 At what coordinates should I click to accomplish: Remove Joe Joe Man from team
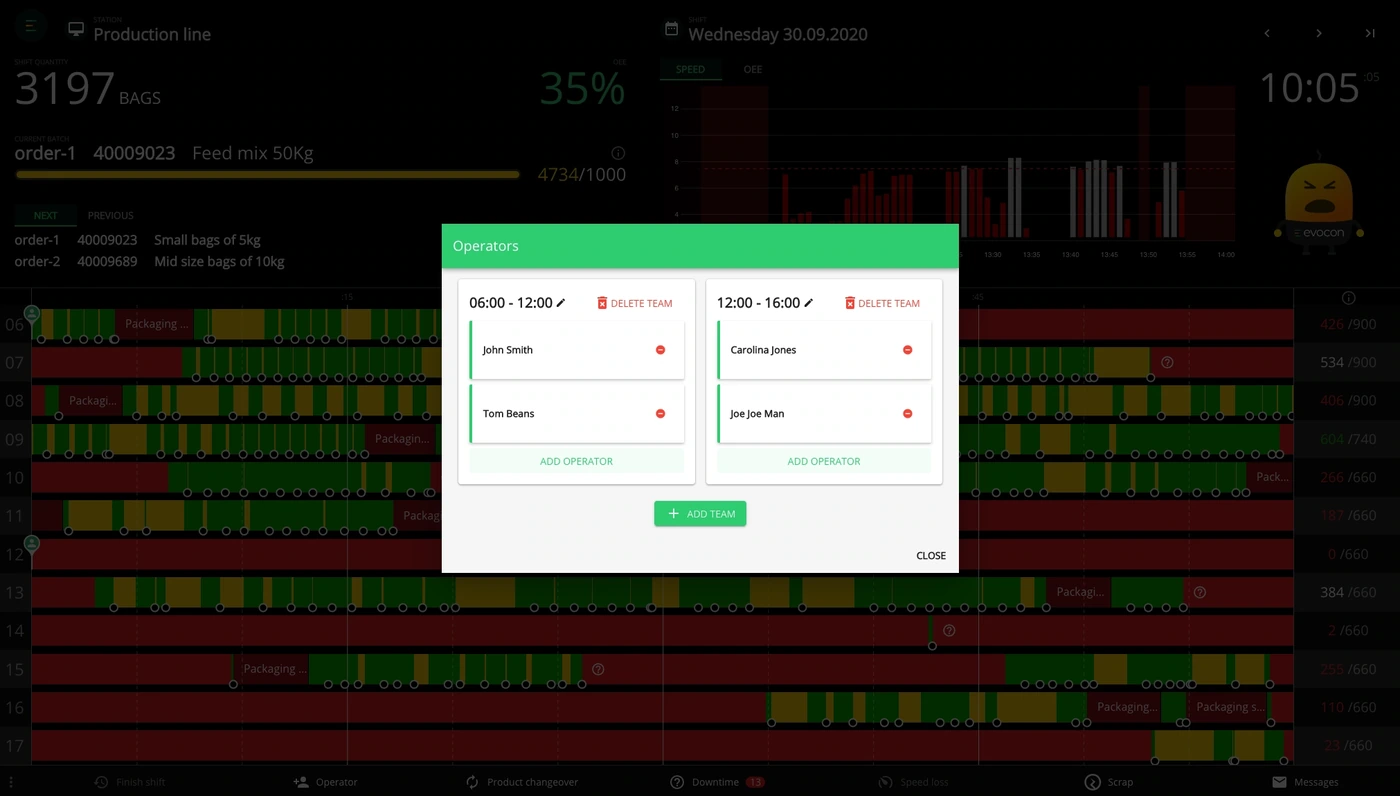[x=908, y=414]
